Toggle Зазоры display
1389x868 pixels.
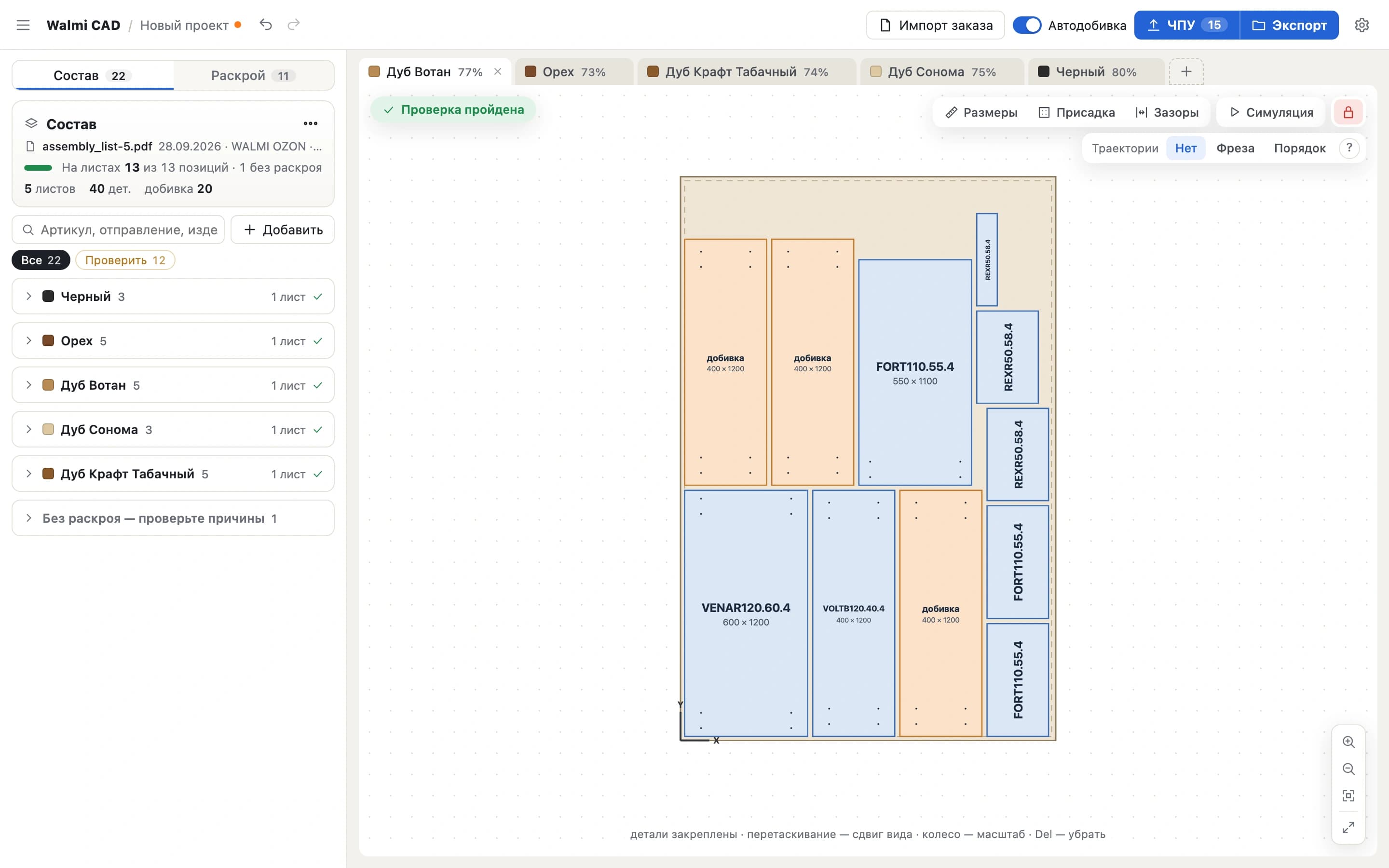pos(1167,112)
